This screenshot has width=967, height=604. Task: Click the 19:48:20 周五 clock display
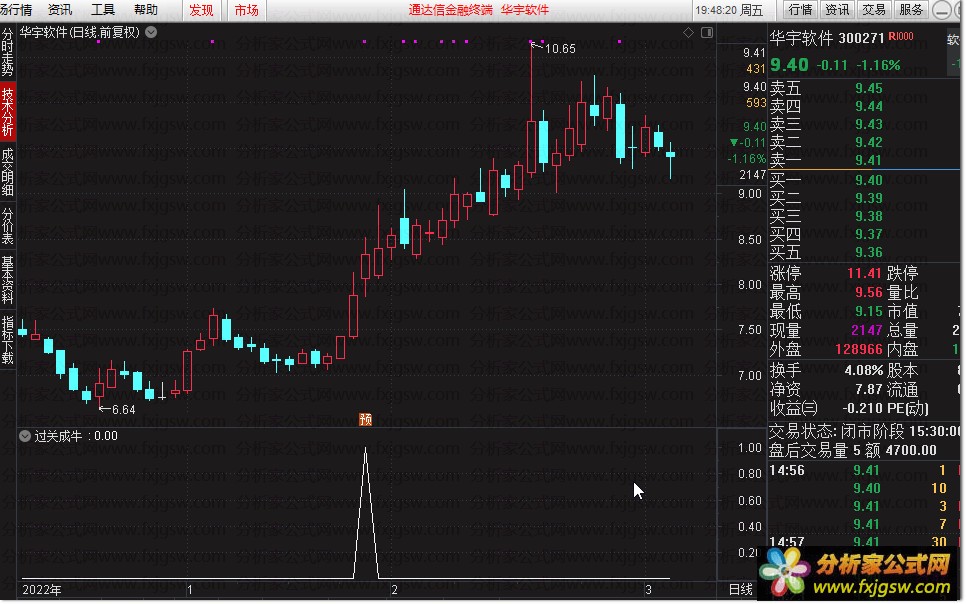tap(729, 10)
